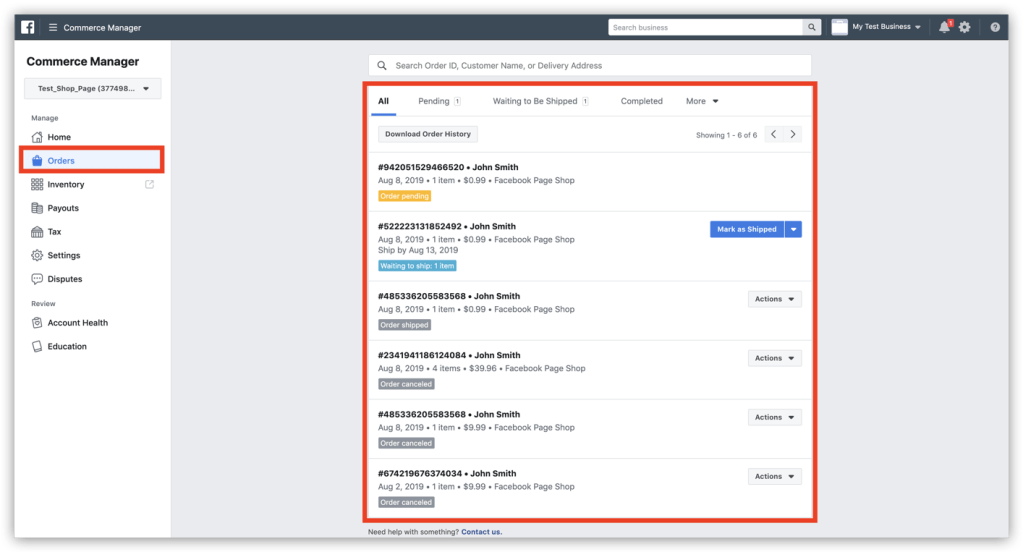1023x552 pixels.
Task: Open notifications bell icon
Action: (944, 27)
